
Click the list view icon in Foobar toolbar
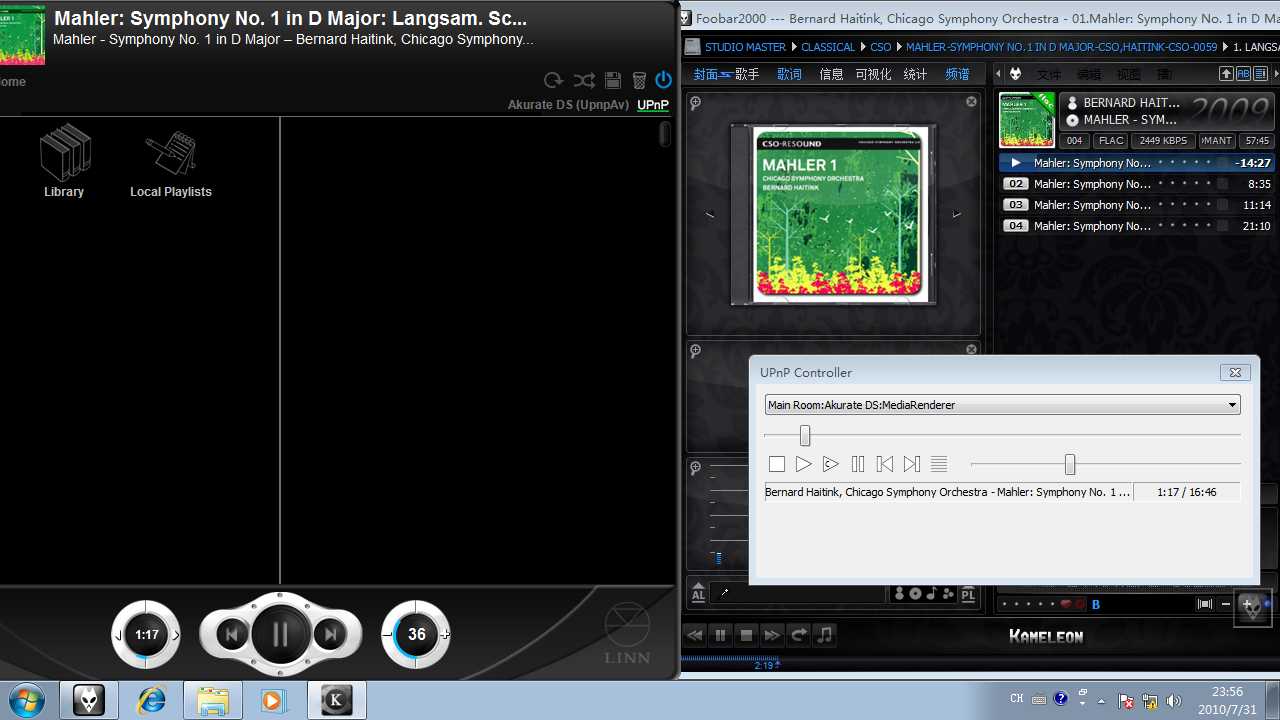tap(1260, 74)
